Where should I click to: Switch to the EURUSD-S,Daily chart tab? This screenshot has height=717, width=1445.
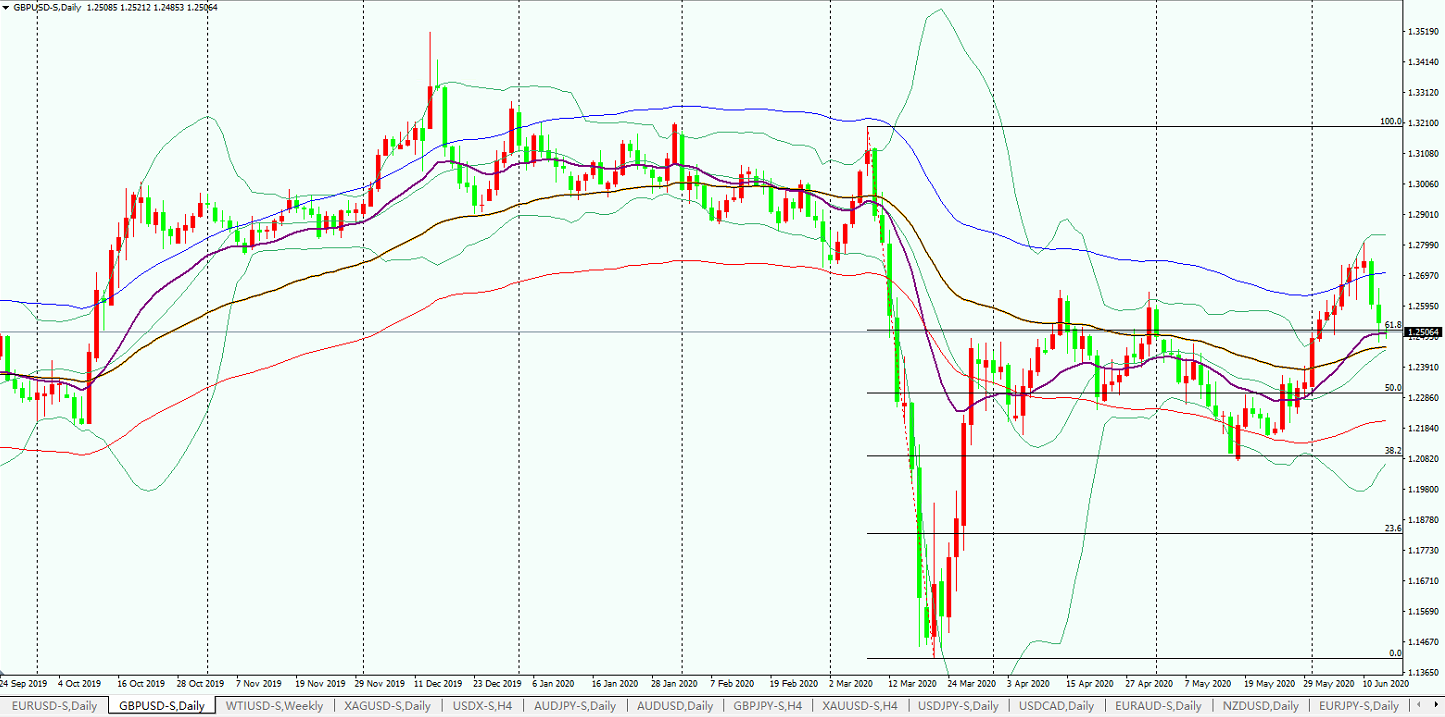pos(55,706)
